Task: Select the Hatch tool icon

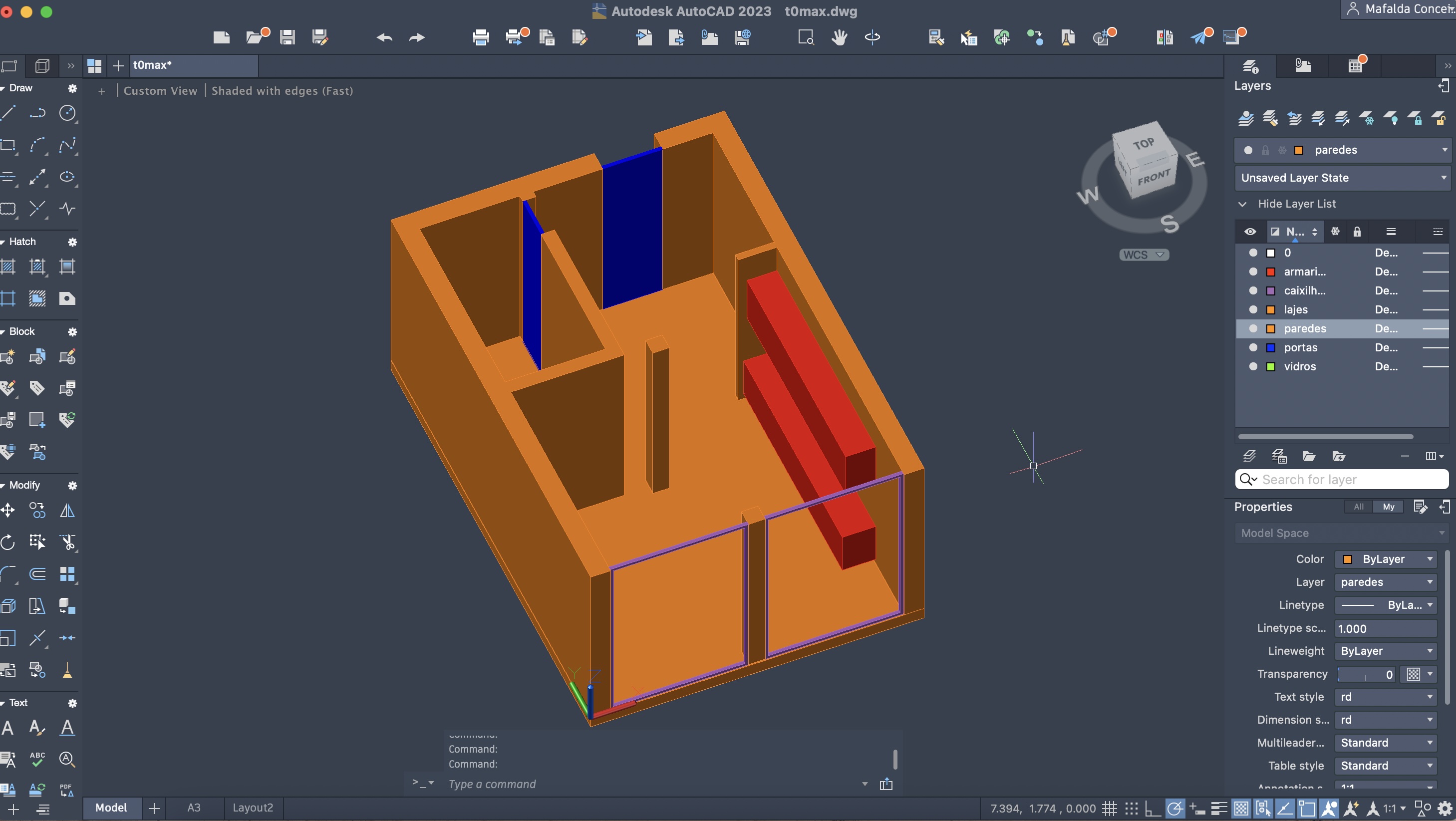Action: (8, 267)
